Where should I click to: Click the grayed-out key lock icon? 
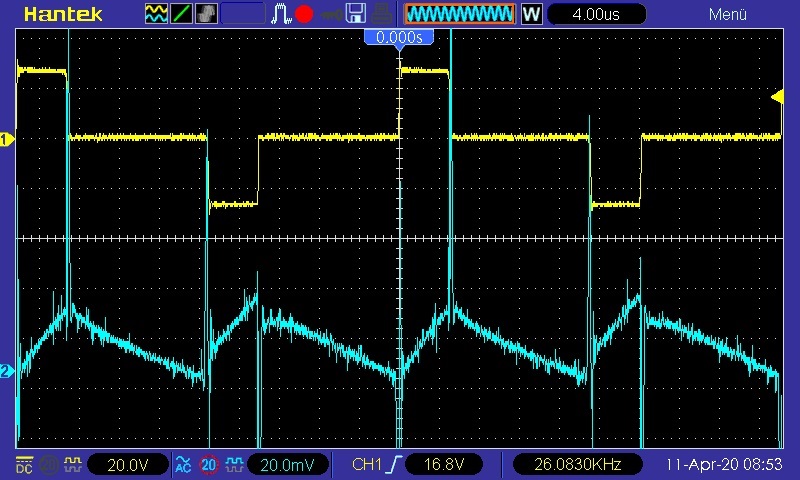point(332,15)
